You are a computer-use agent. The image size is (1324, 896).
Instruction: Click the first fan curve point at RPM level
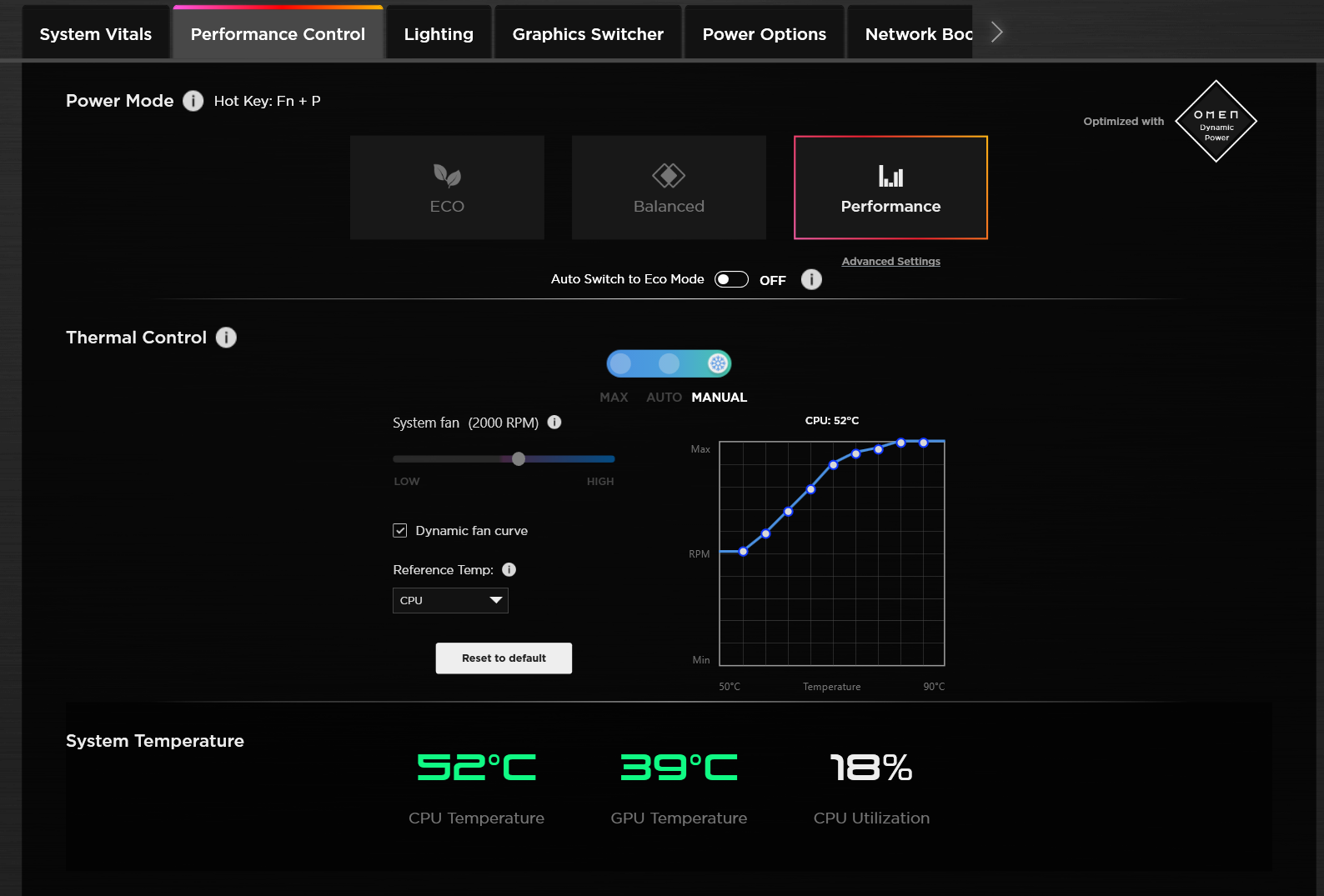pyautogui.click(x=744, y=552)
